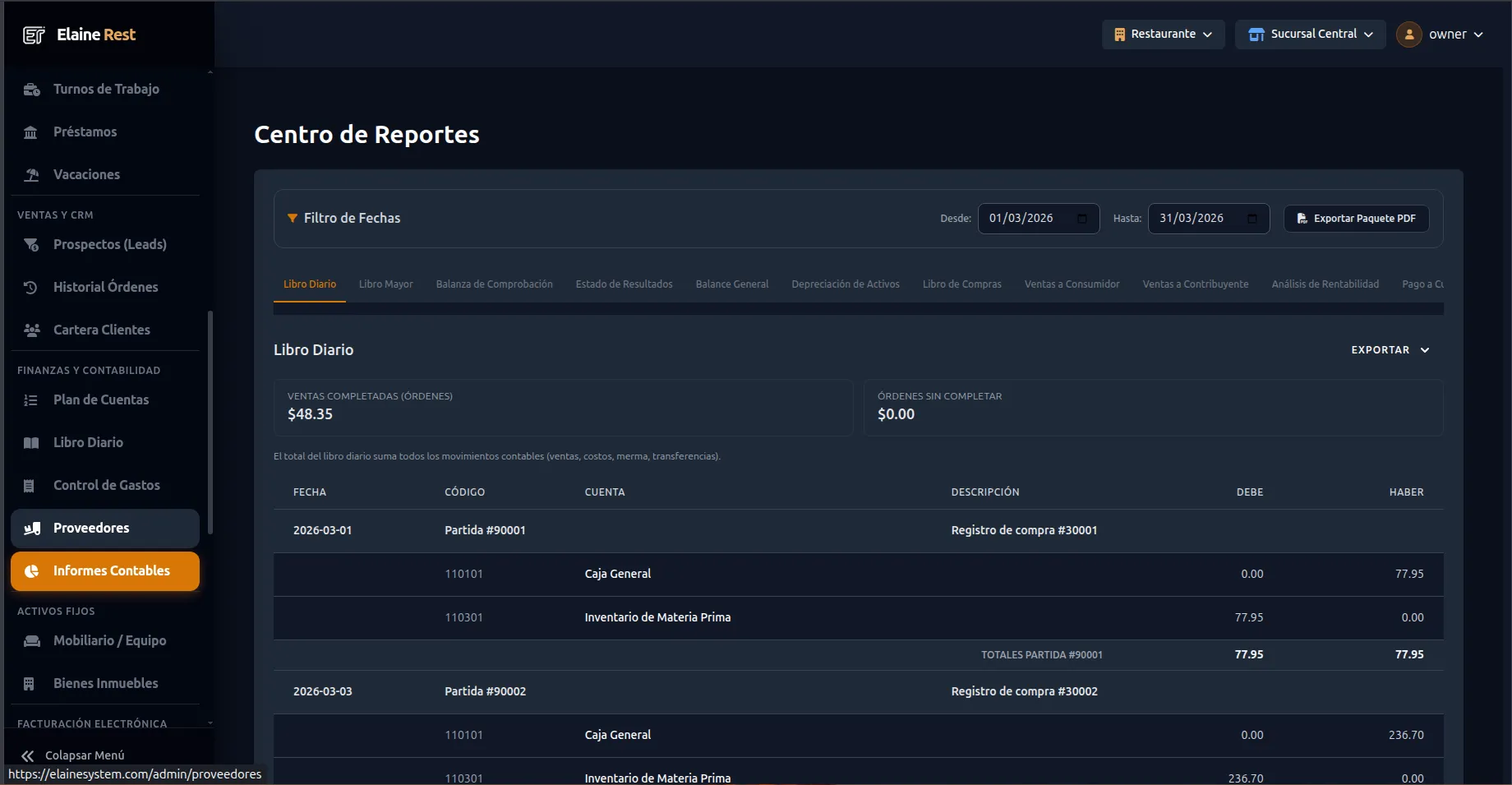This screenshot has width=1512, height=785.
Task: Open the Sucursal Central branch dropdown
Action: click(x=1310, y=35)
